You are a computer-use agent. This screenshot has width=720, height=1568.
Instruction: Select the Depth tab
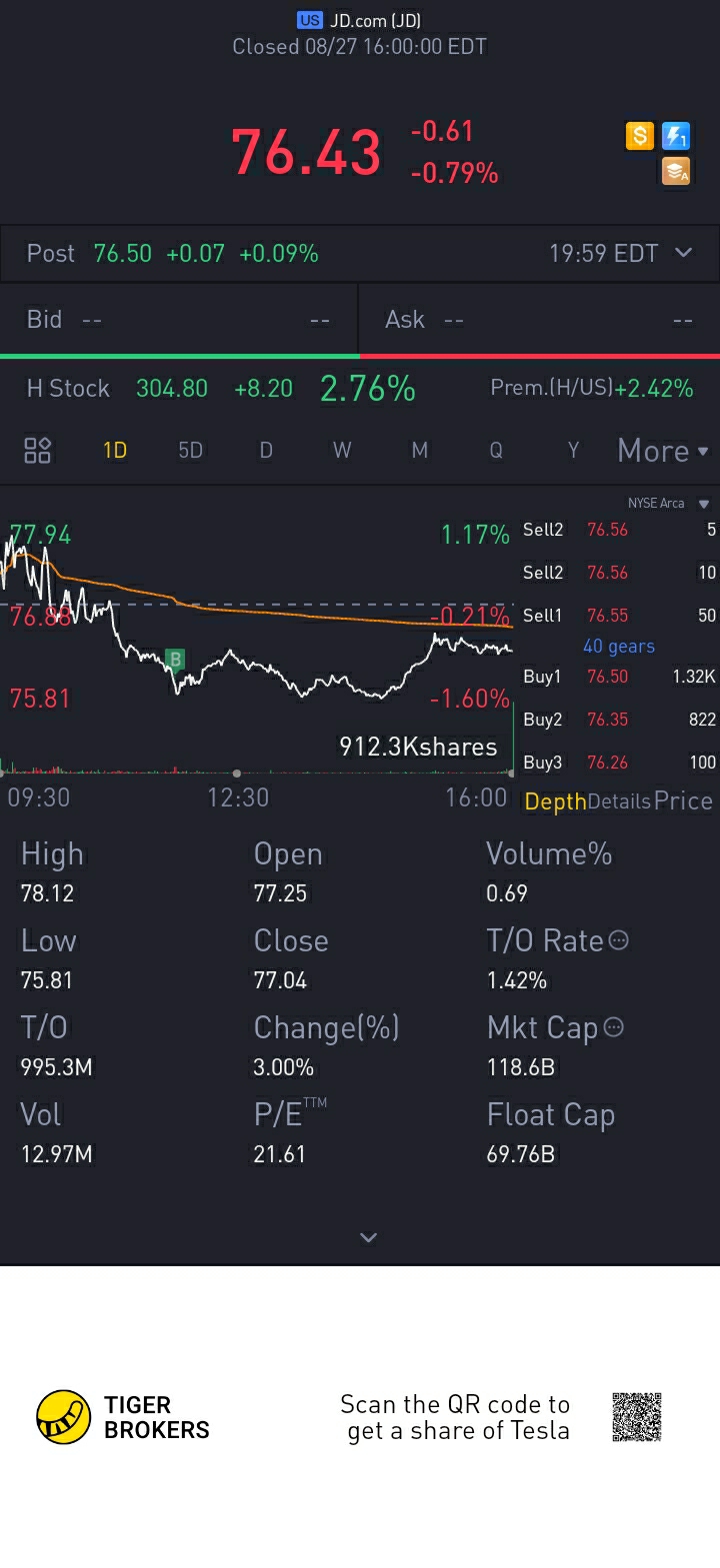pos(555,801)
